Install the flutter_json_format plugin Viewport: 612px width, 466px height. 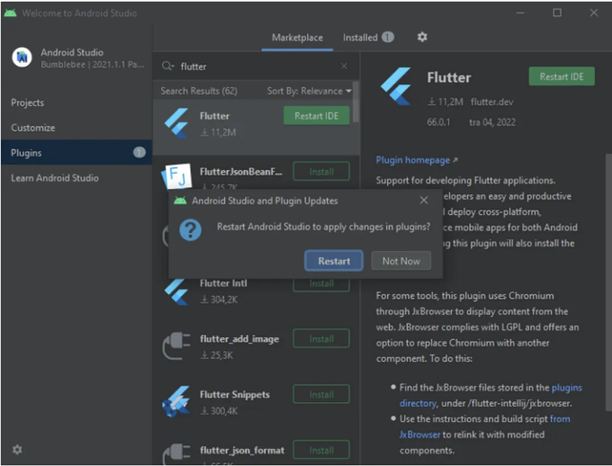click(x=321, y=450)
